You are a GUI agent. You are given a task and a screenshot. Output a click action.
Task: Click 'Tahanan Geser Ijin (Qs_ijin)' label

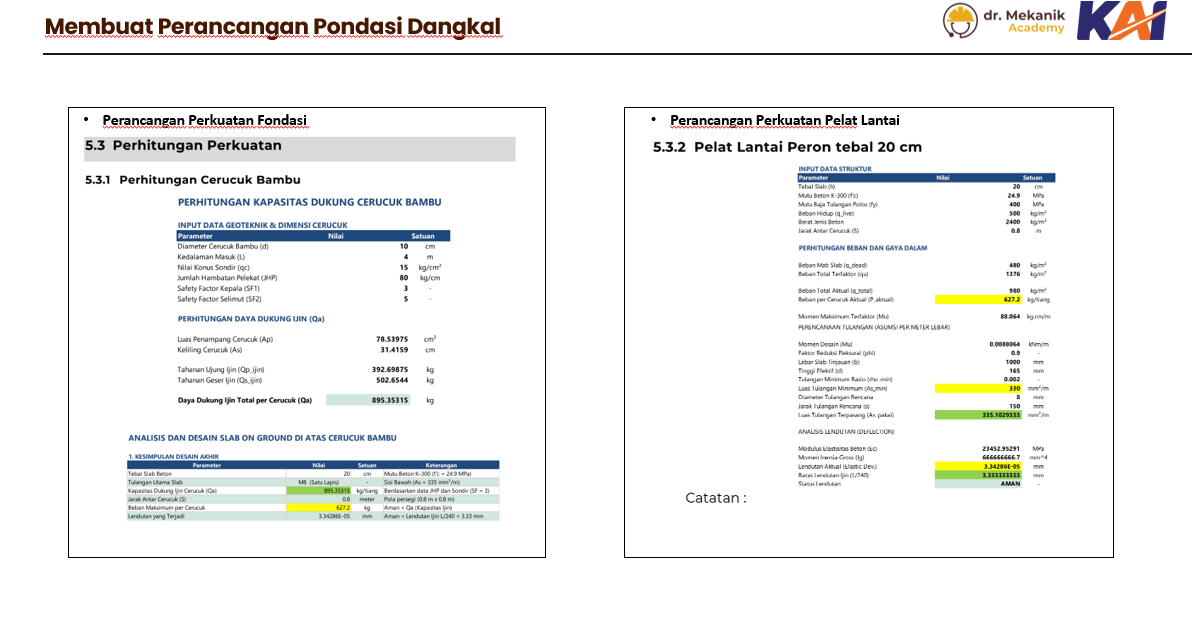tap(220, 380)
